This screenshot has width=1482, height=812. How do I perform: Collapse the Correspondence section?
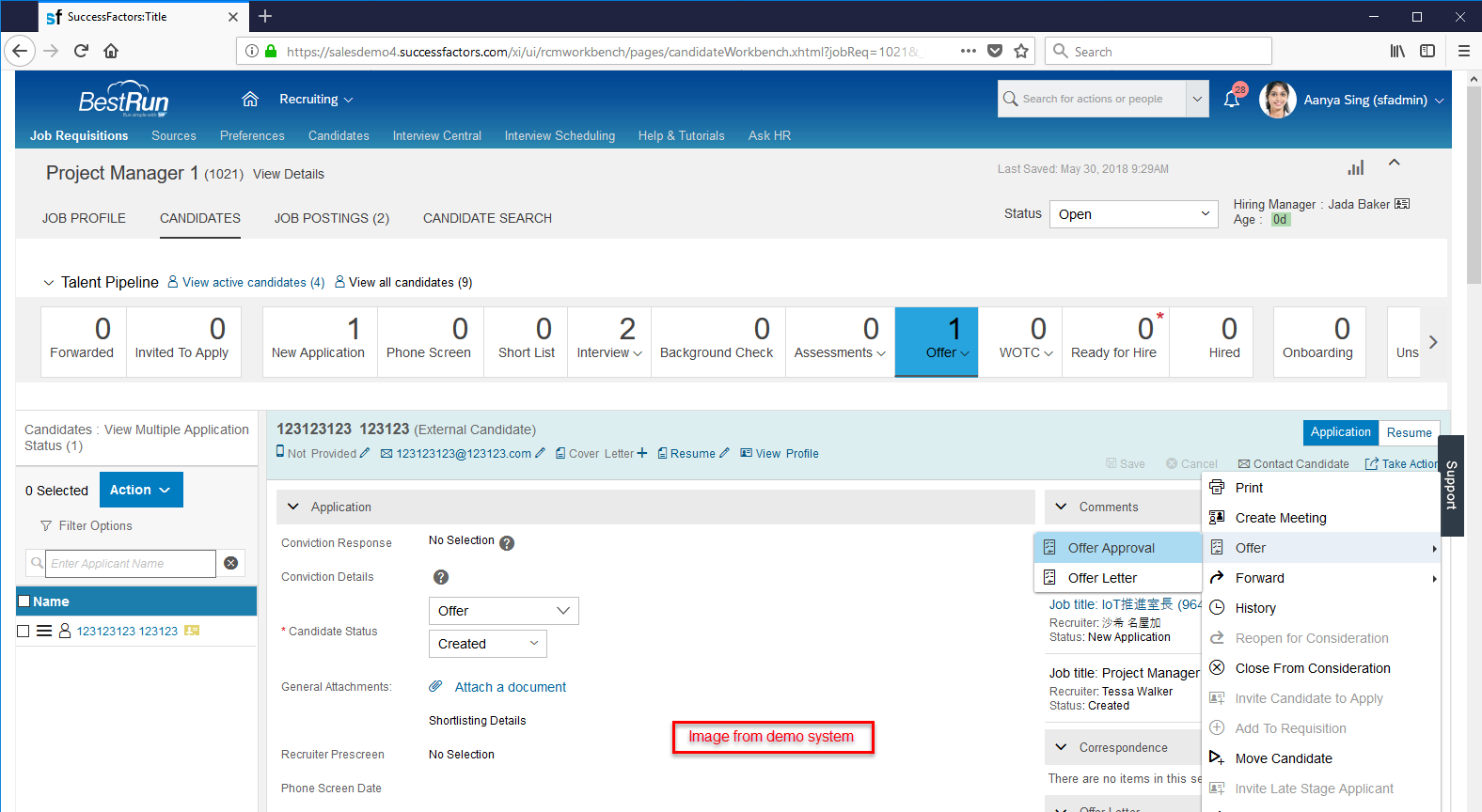tap(1062, 747)
